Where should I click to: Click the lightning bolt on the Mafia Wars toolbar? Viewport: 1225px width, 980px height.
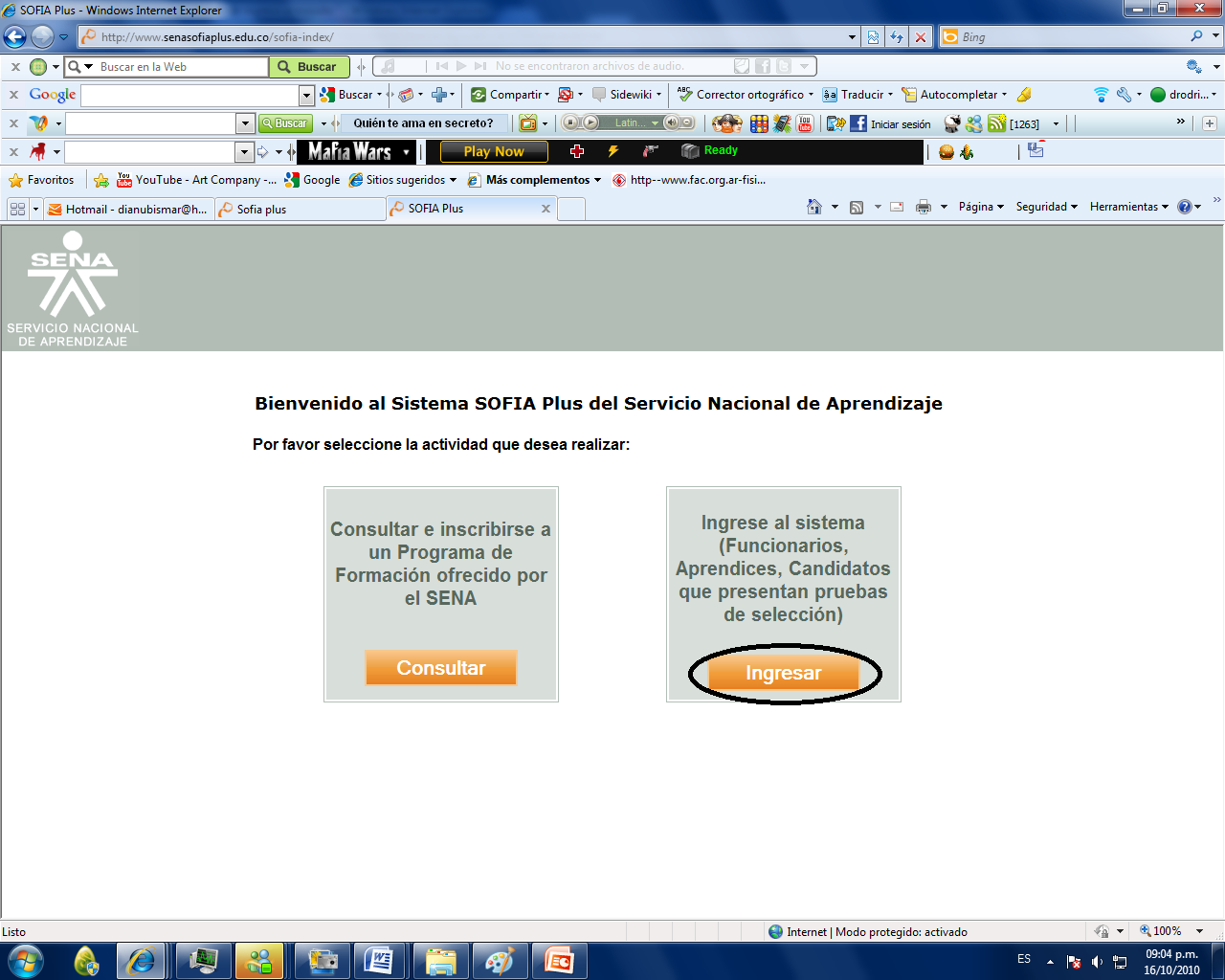612,149
